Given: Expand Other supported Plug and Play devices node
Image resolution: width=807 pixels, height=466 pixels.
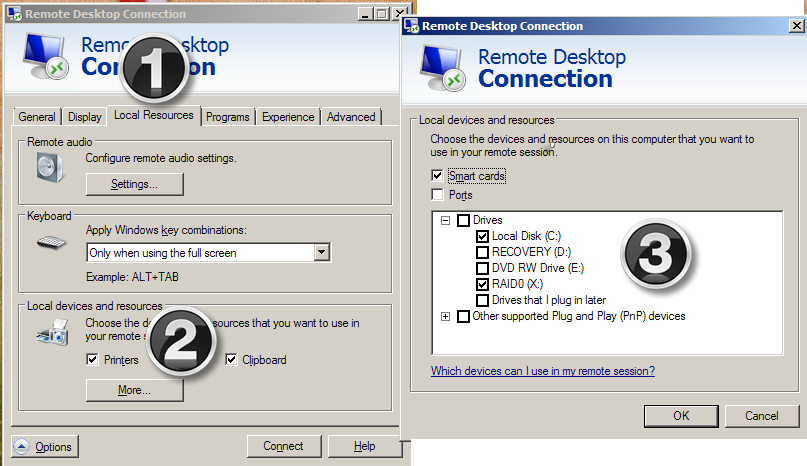Looking at the screenshot, I should (446, 316).
